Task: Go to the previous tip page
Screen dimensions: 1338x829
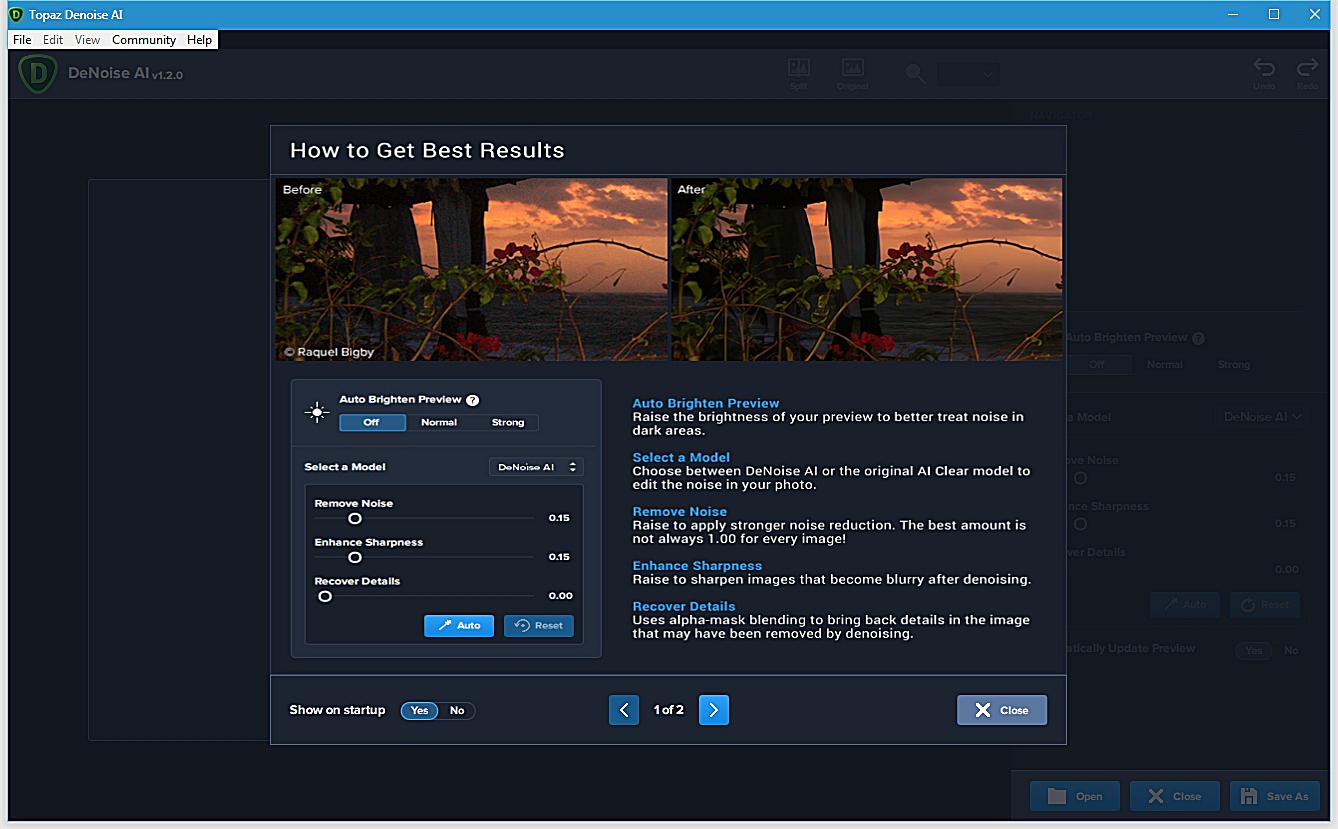Action: [624, 710]
